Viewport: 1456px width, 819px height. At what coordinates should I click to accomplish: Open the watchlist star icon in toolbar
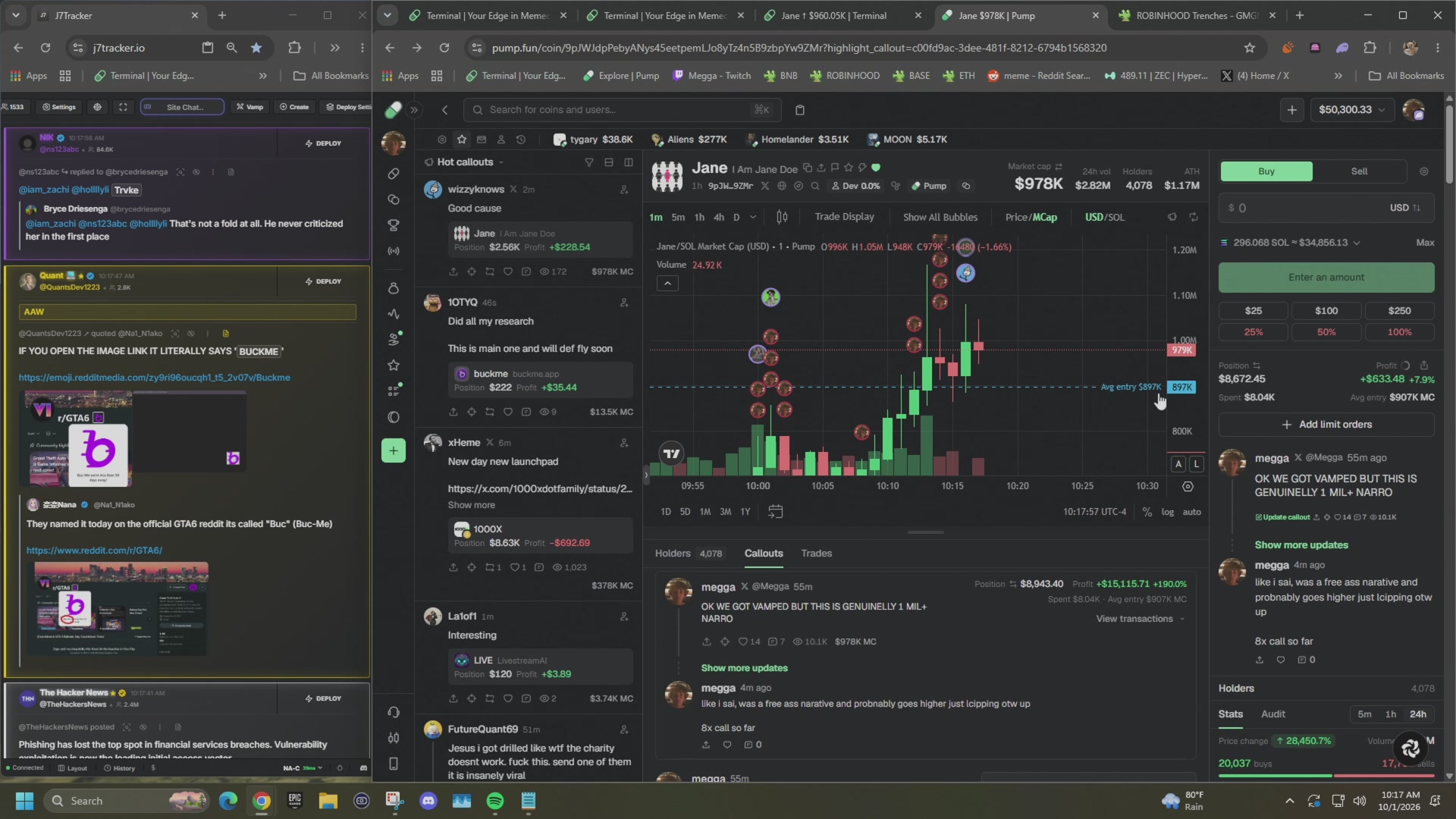coord(462,140)
